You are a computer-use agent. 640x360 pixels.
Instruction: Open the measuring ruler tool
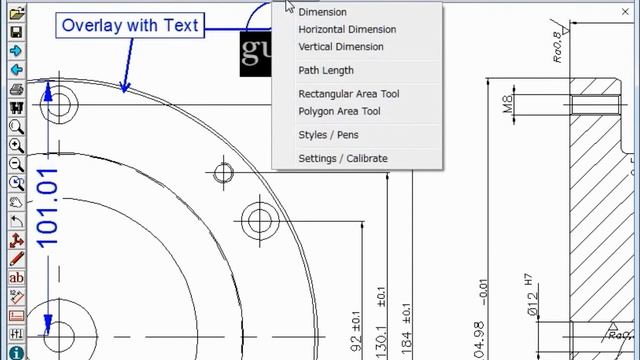point(16,297)
